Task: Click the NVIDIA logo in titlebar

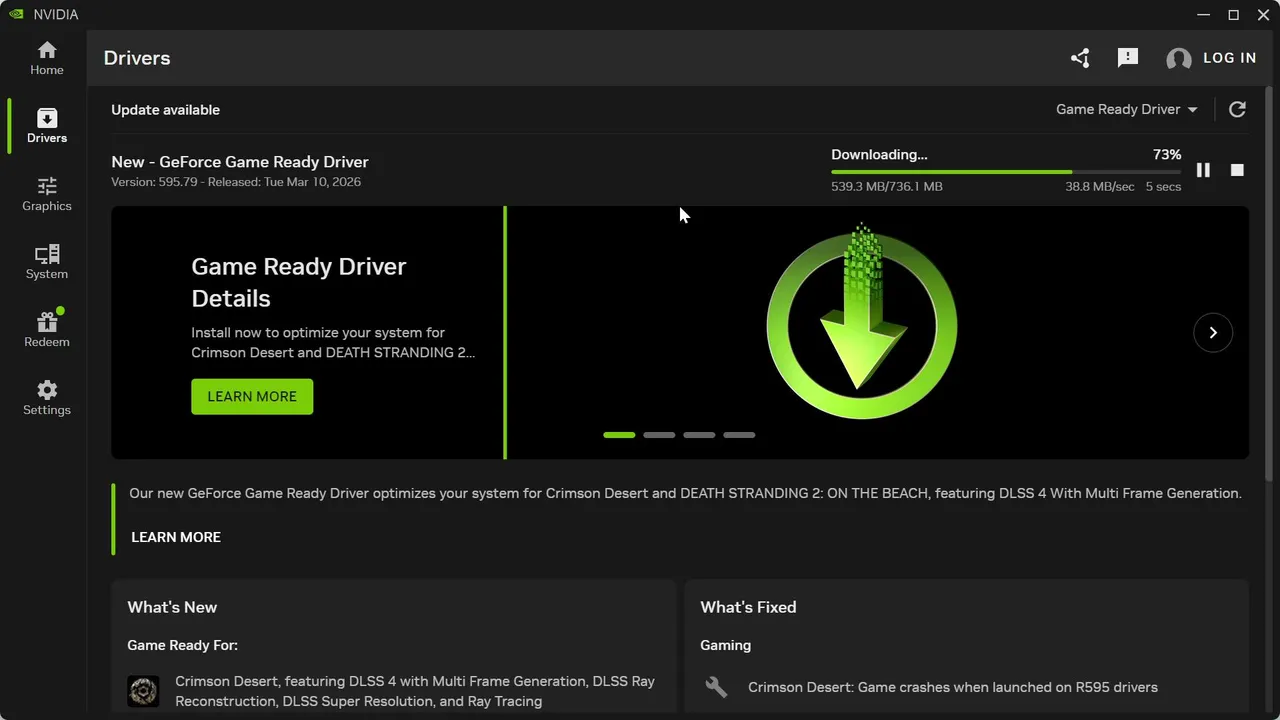Action: [16, 14]
